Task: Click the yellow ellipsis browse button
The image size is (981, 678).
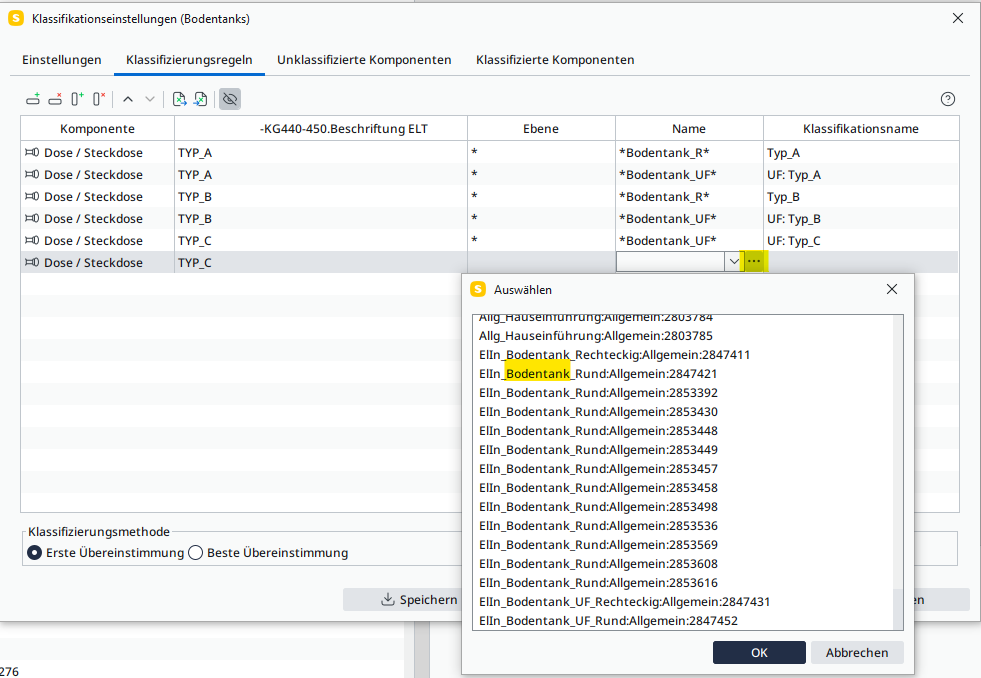Action: pyautogui.click(x=754, y=262)
